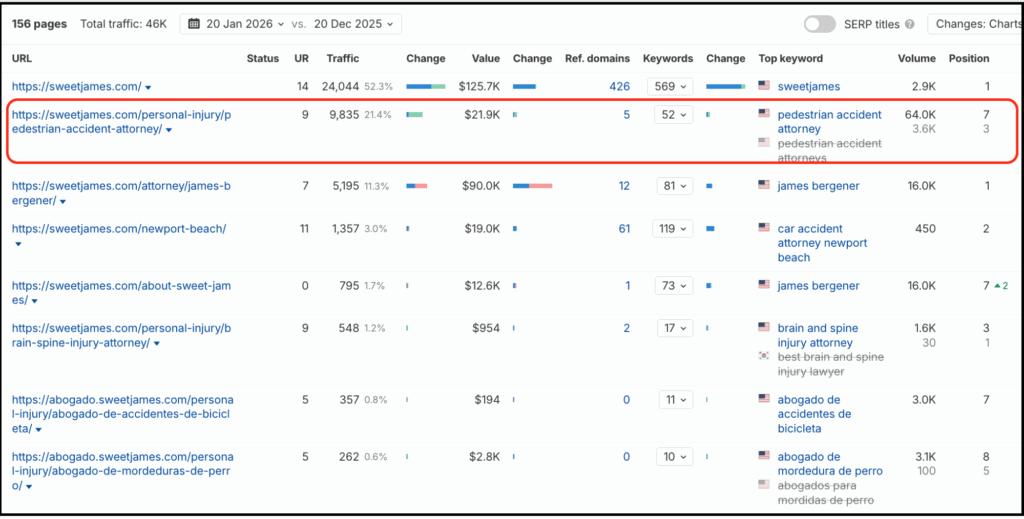Sort by the UR column header
The height and width of the screenshot is (519, 1024).
tap(301, 58)
